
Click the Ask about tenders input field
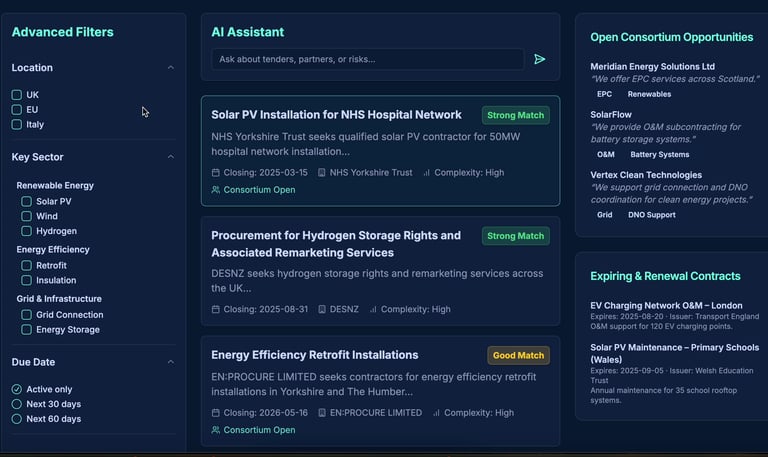(368, 59)
